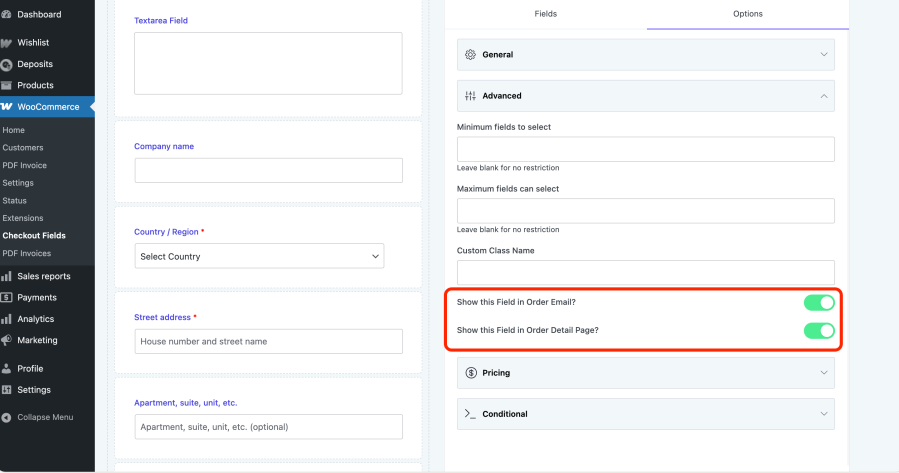Expand the Conditional section

coord(645,414)
